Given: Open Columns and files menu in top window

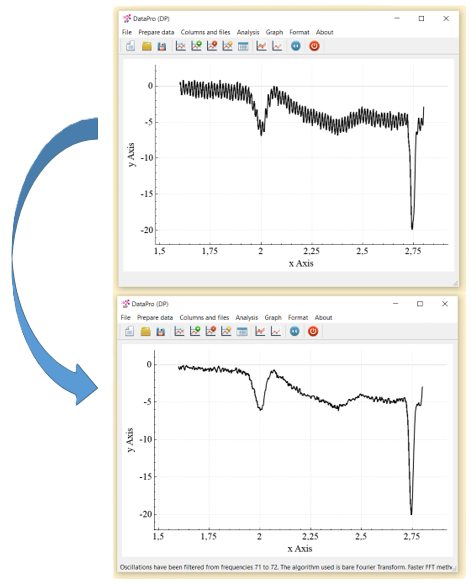Looking at the screenshot, I should [206, 32].
